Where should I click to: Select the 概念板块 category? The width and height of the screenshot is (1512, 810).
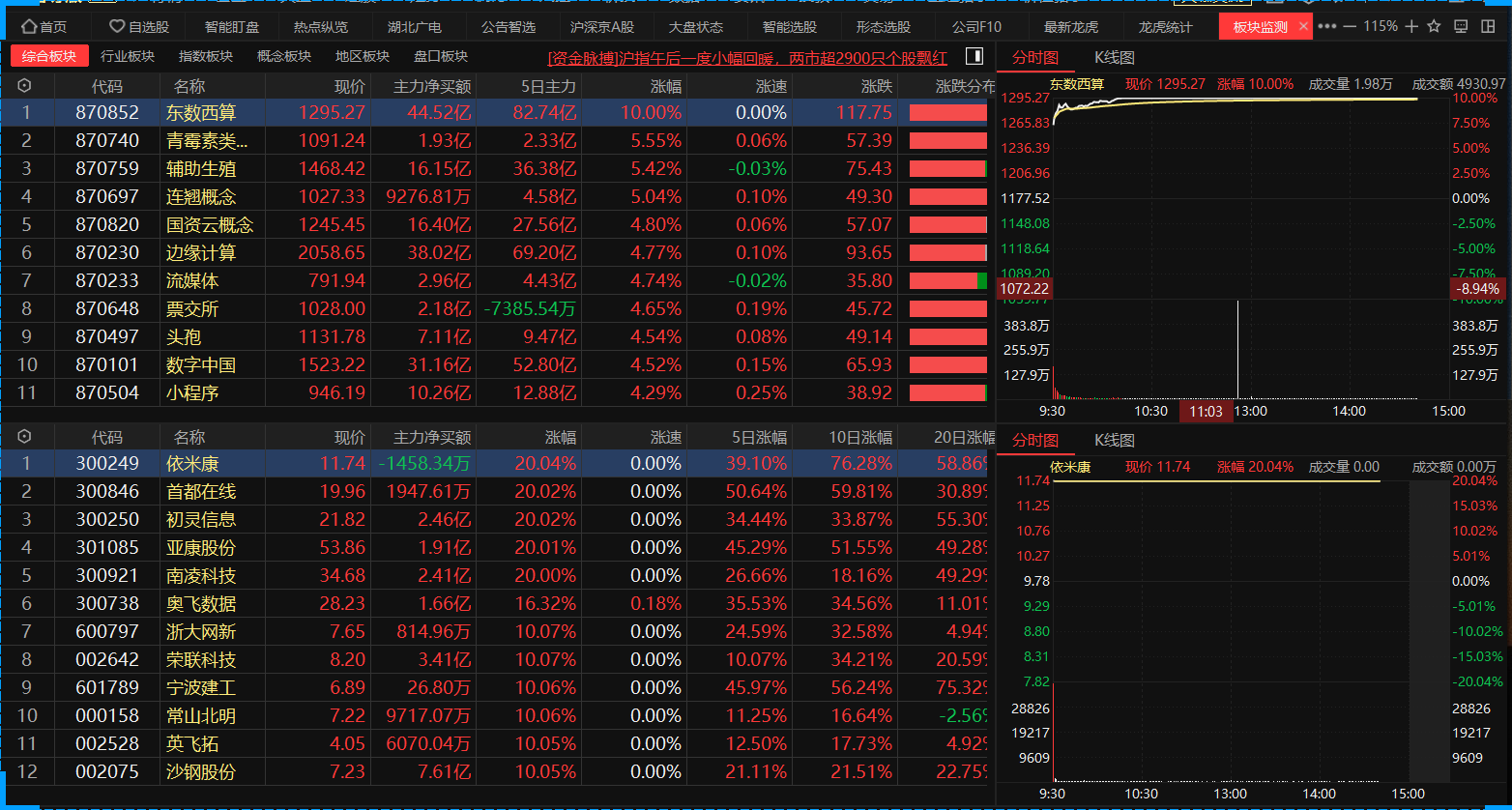coord(284,56)
